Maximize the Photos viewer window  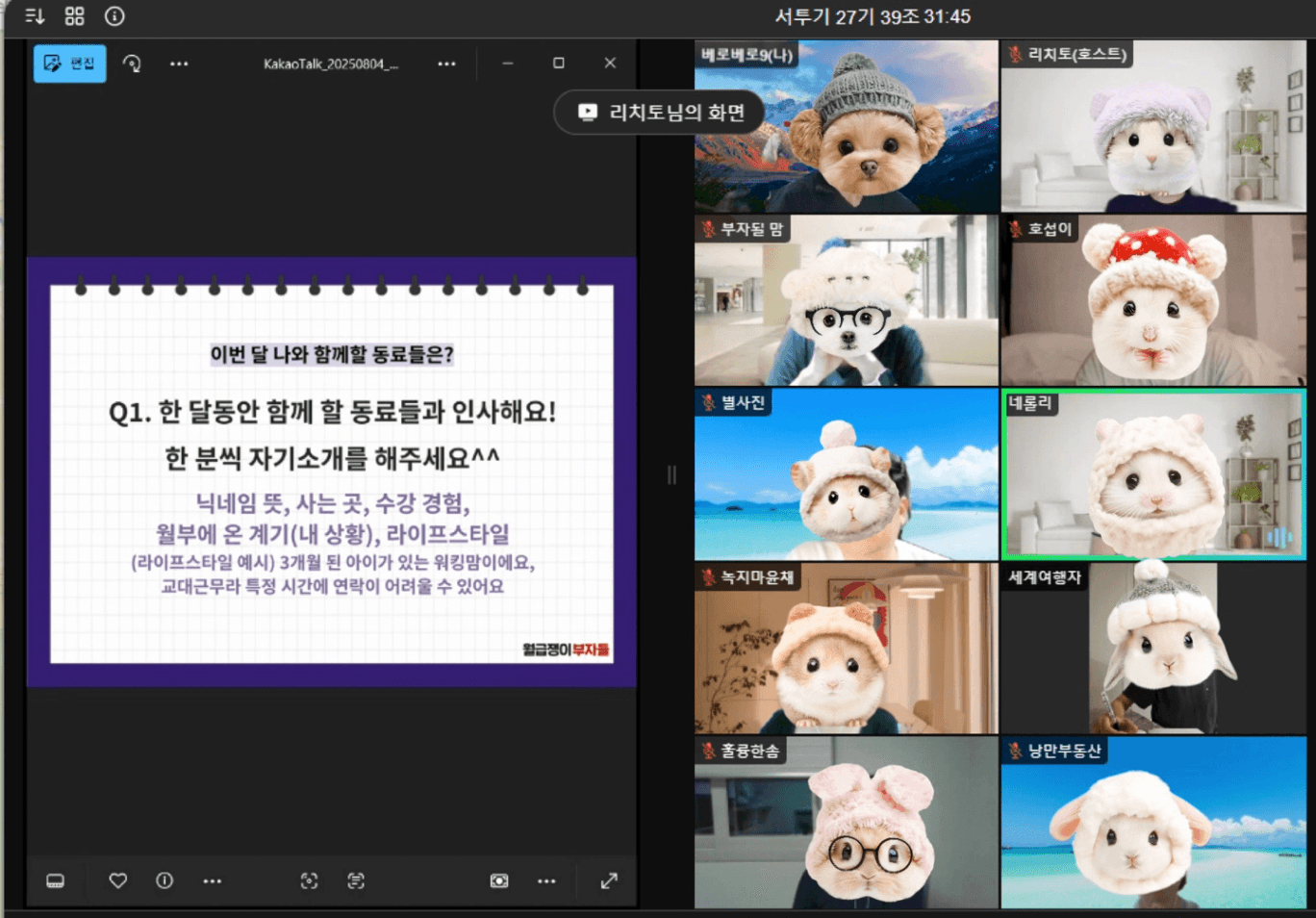(x=559, y=64)
